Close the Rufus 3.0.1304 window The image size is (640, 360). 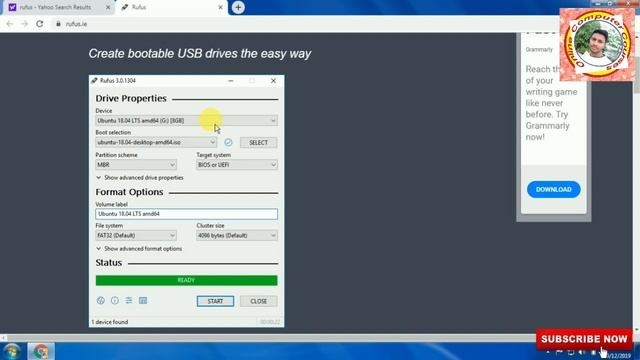[x=273, y=81]
